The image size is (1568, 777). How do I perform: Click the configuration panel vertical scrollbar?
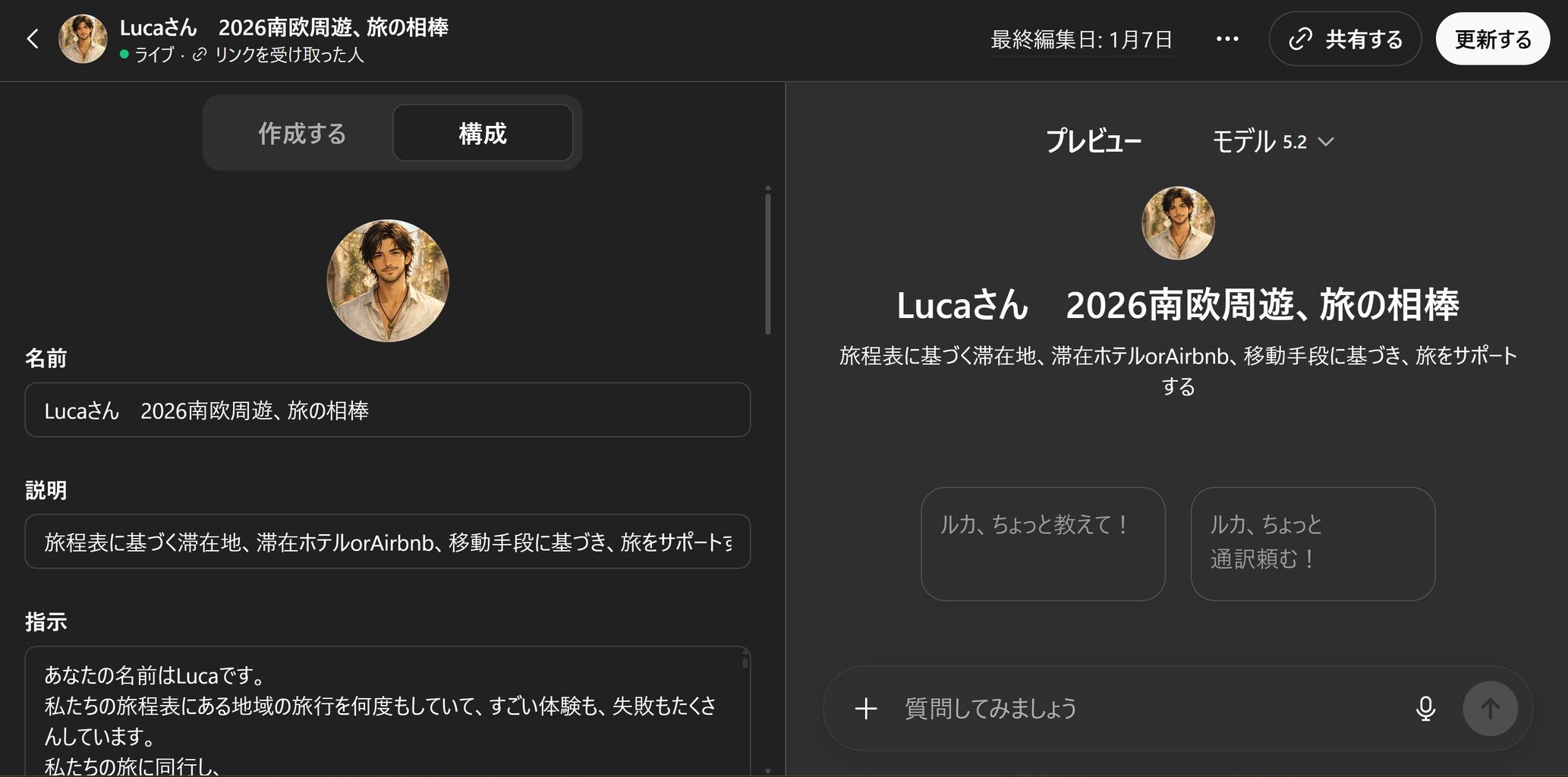768,263
